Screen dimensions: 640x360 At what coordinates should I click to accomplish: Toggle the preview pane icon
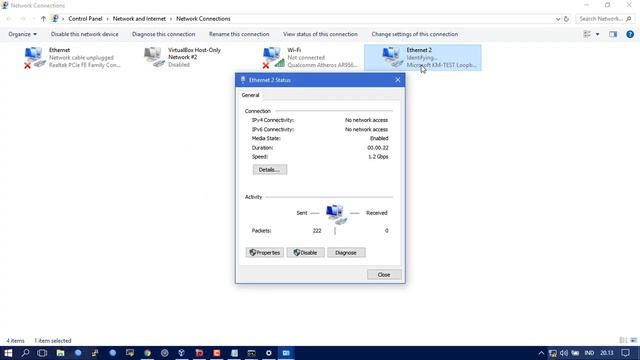[613, 34]
